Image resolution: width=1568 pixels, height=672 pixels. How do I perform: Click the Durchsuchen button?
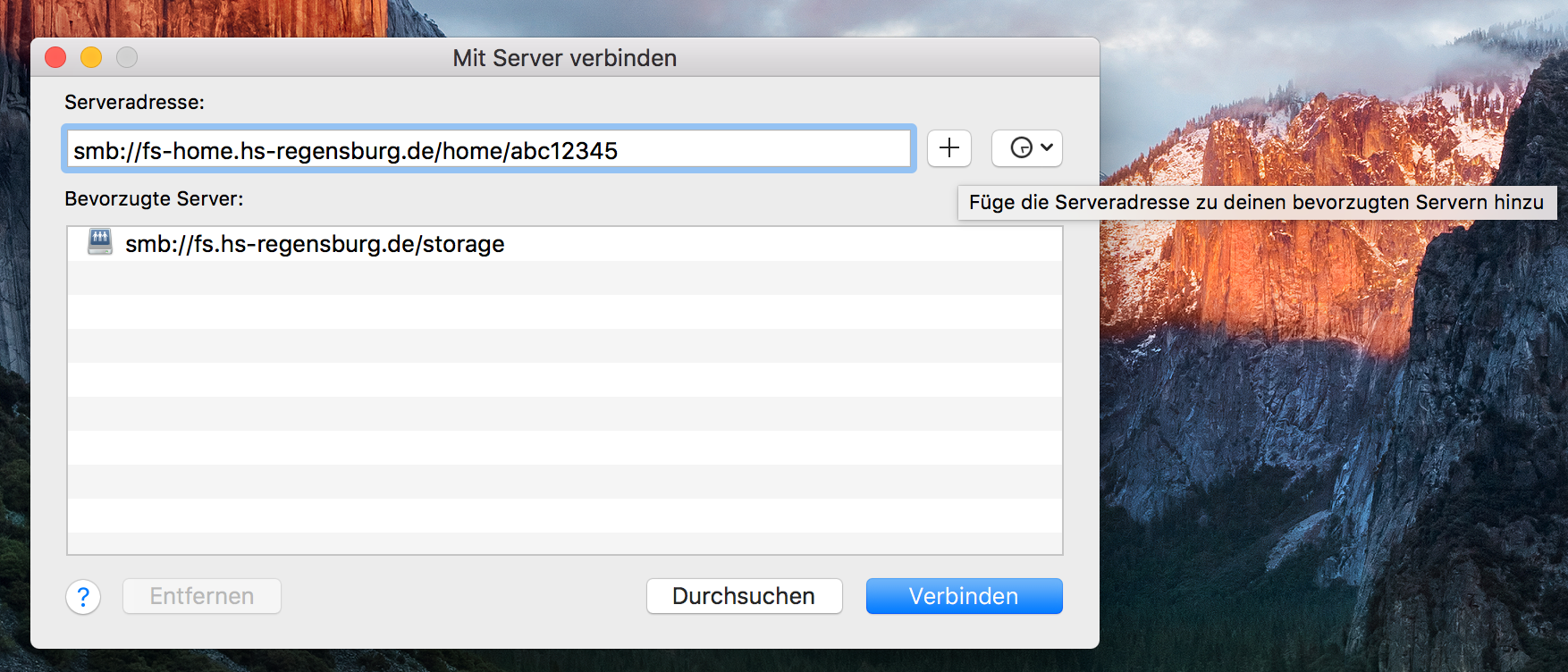(744, 596)
